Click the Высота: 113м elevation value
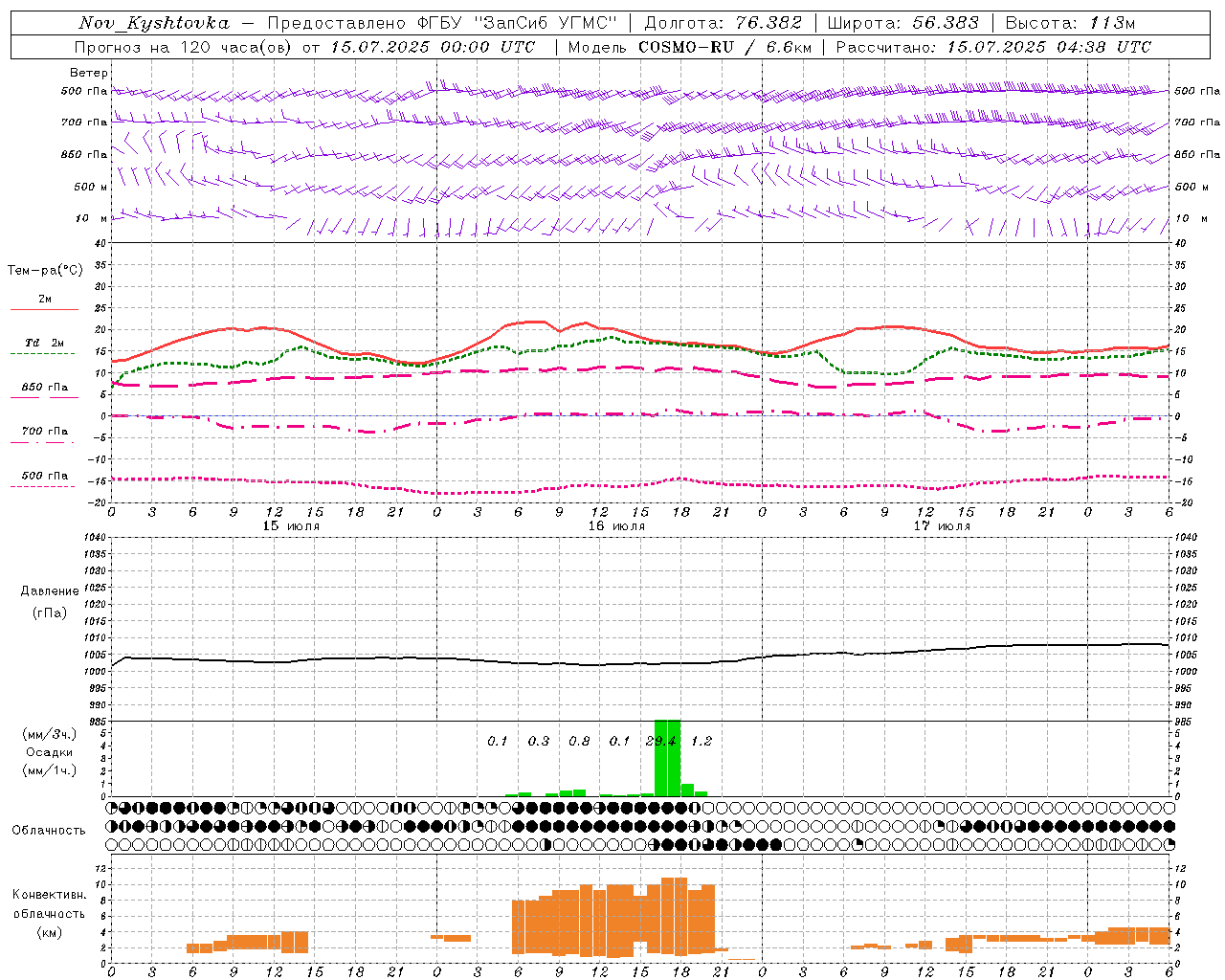 pyautogui.click(x=1070, y=23)
